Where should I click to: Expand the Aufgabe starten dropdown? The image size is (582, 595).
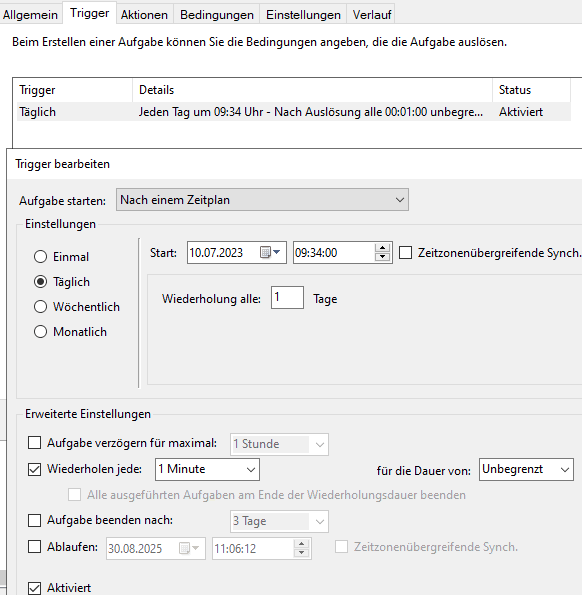coord(262,200)
